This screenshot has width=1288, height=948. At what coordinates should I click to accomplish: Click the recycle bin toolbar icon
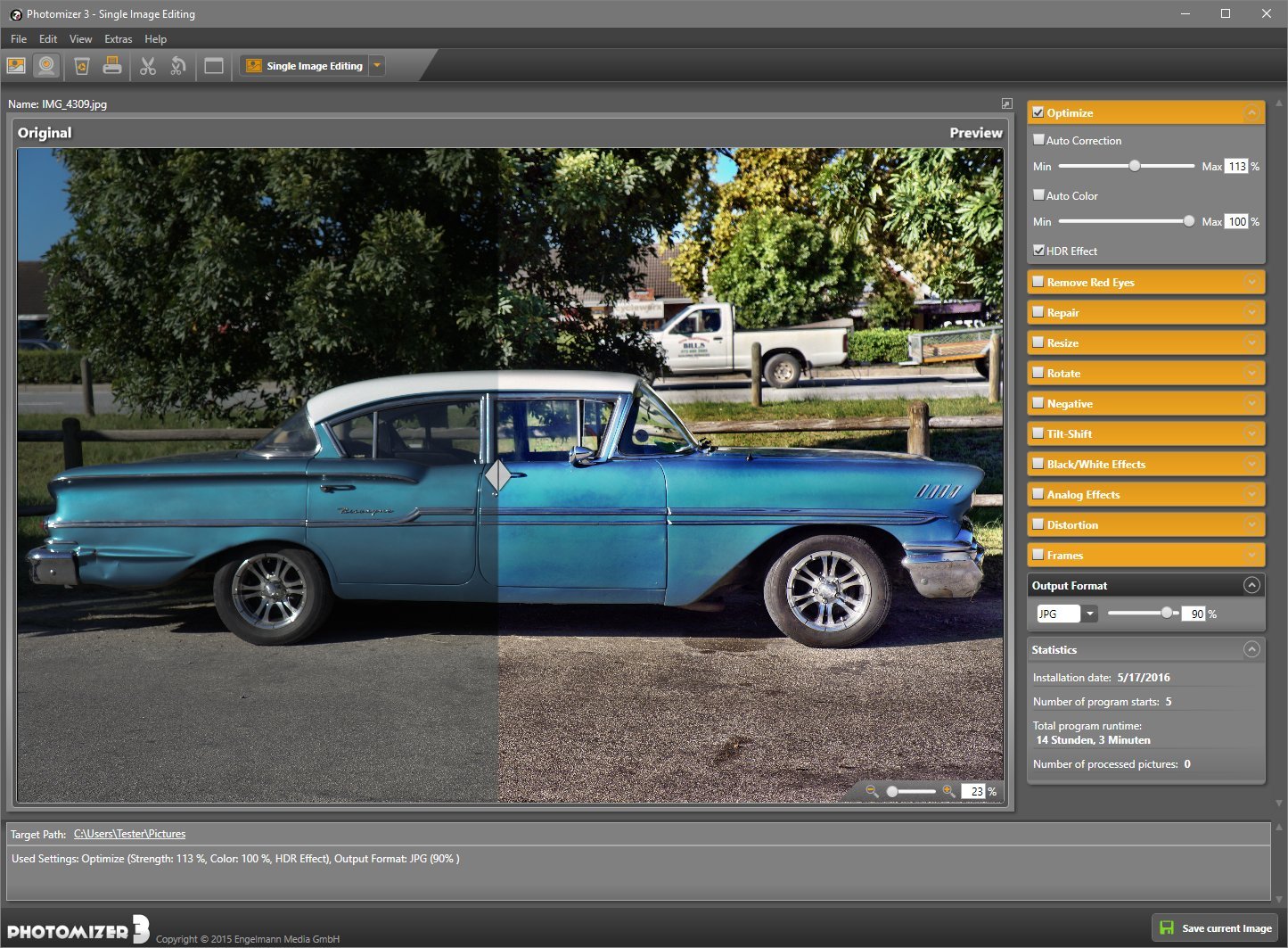pyautogui.click(x=82, y=66)
